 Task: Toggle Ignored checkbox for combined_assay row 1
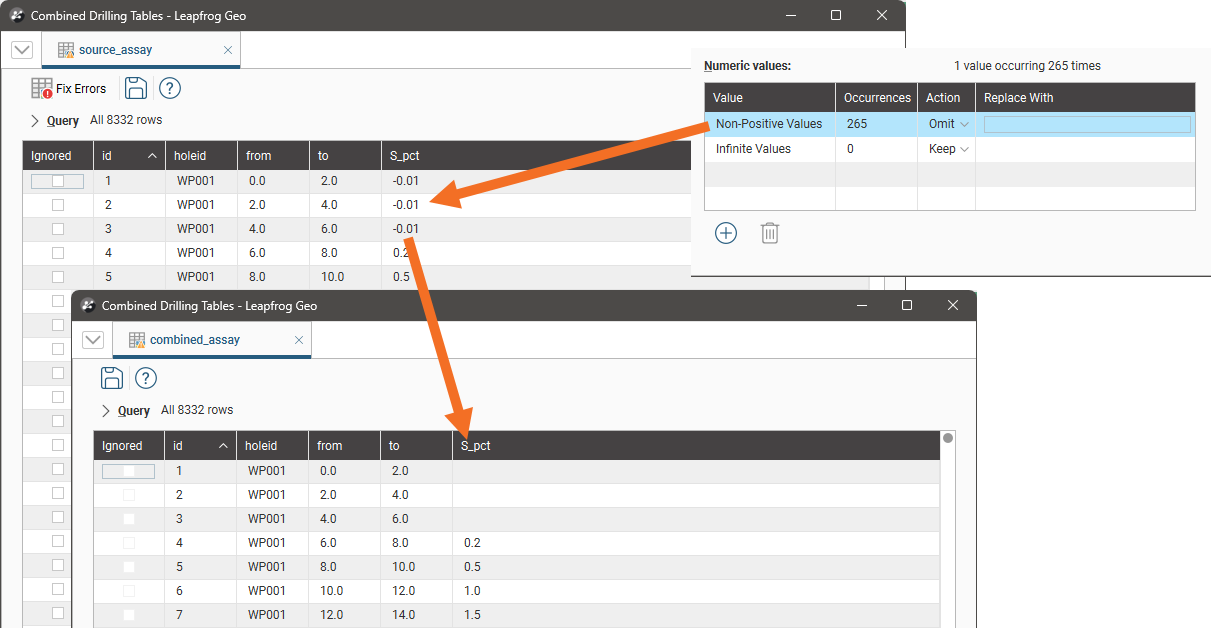129,471
